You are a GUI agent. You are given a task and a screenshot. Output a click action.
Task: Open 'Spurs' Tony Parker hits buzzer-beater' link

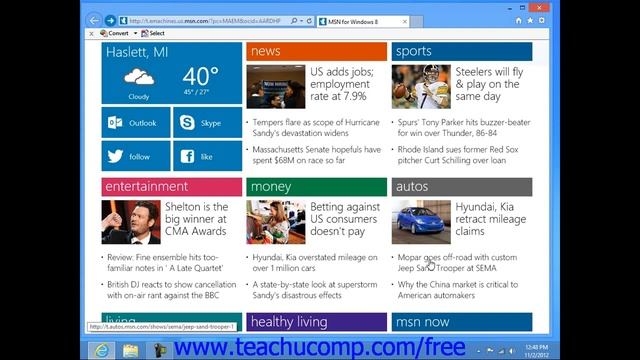point(464,128)
